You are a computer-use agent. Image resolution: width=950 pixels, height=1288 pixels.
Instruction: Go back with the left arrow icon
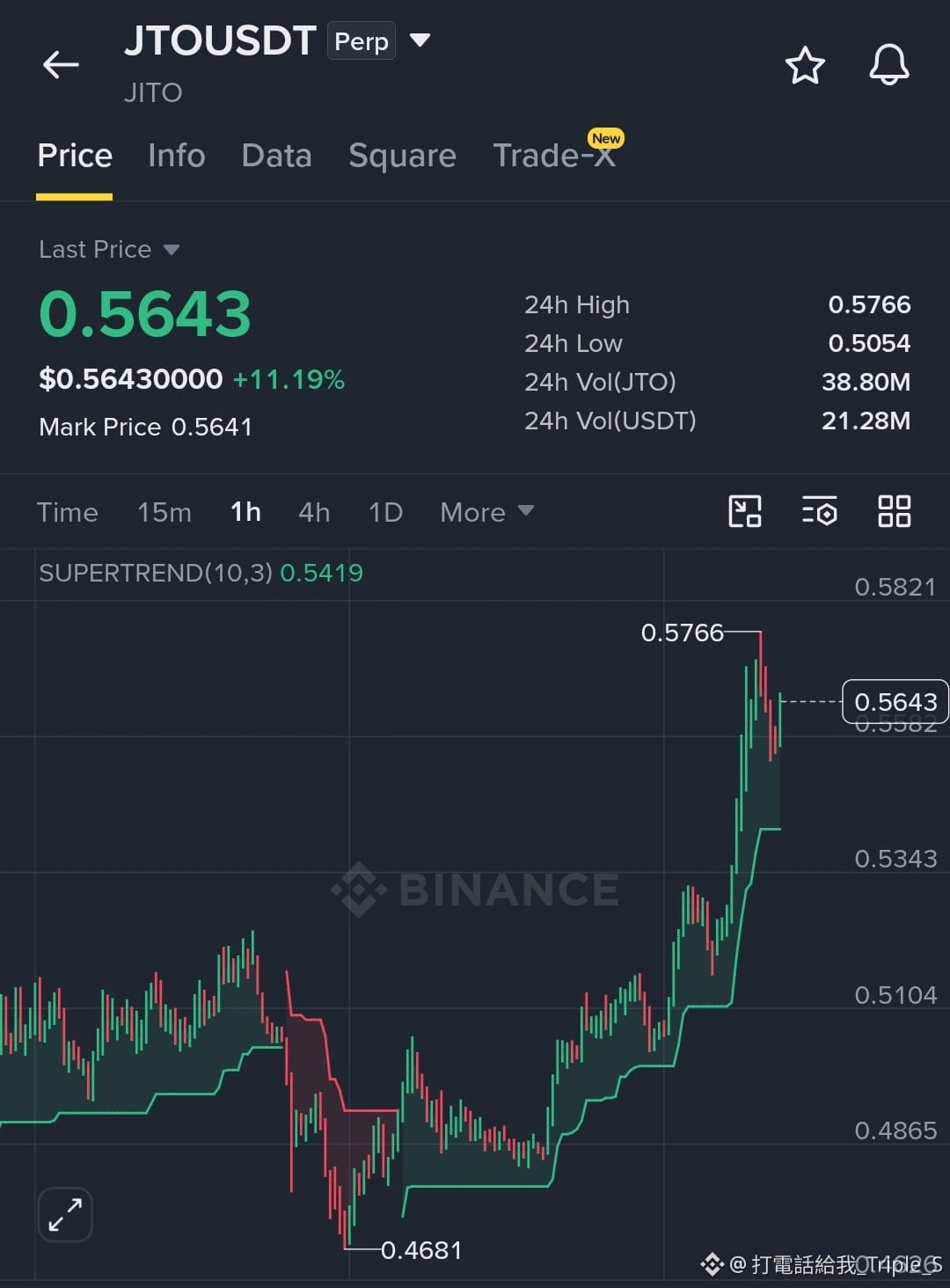tap(61, 64)
